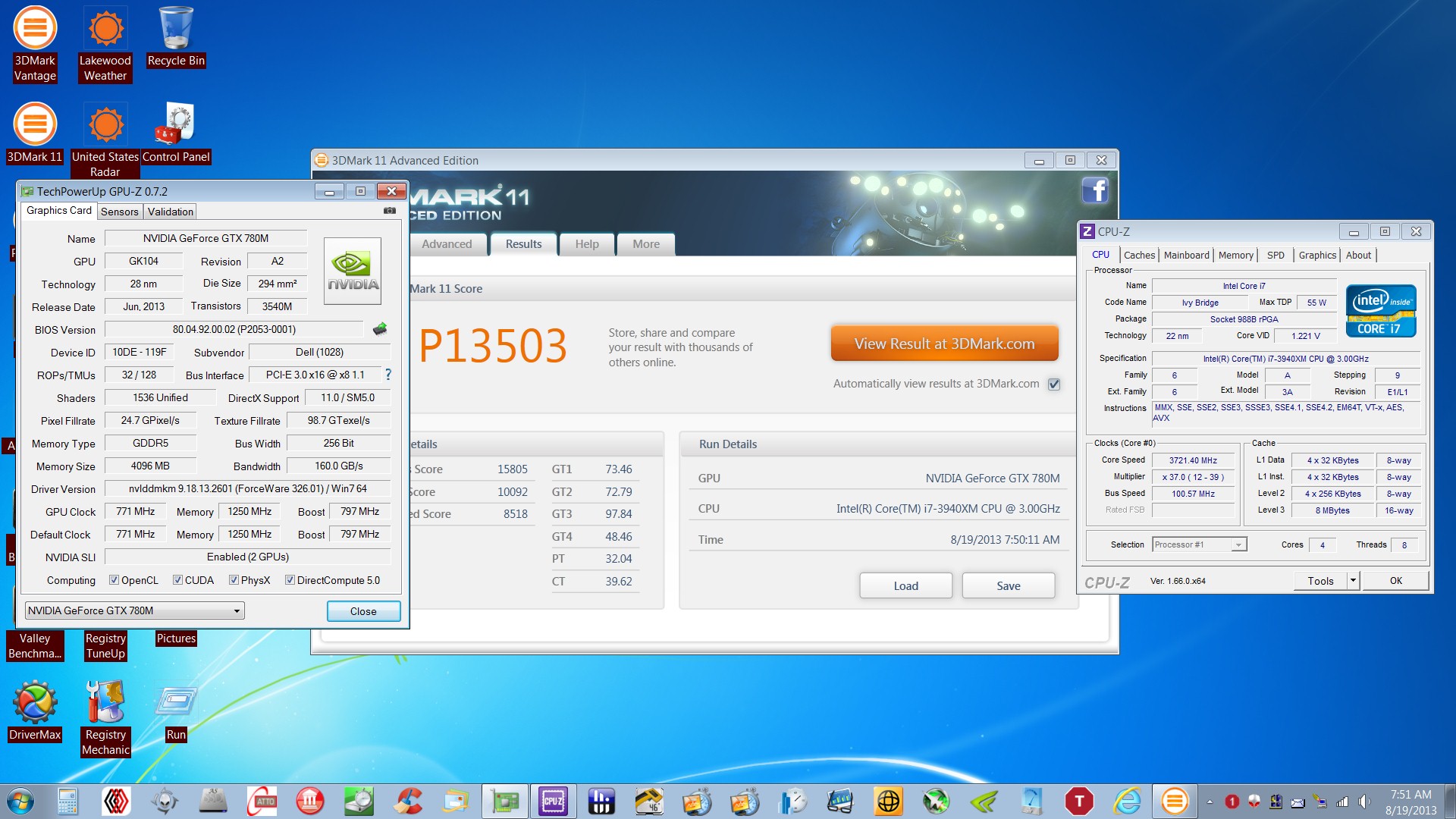Click the 3DMark taskbar icon
This screenshot has width=1456, height=819.
1175,801
